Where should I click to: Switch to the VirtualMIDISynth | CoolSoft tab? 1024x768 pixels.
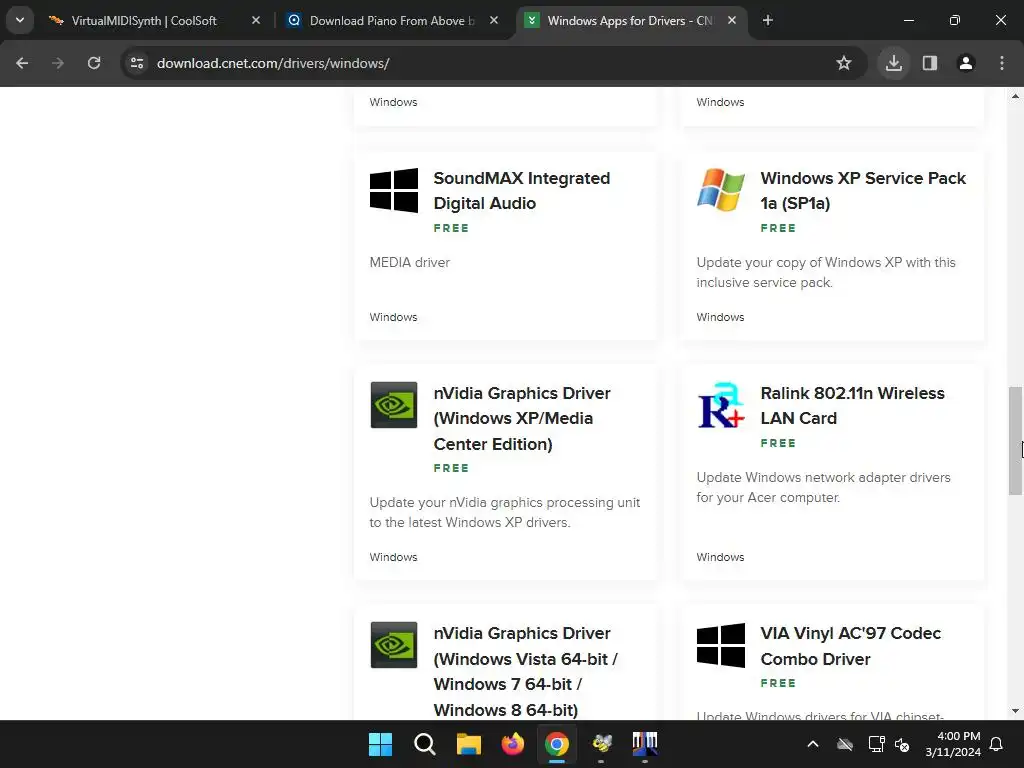coord(144,21)
